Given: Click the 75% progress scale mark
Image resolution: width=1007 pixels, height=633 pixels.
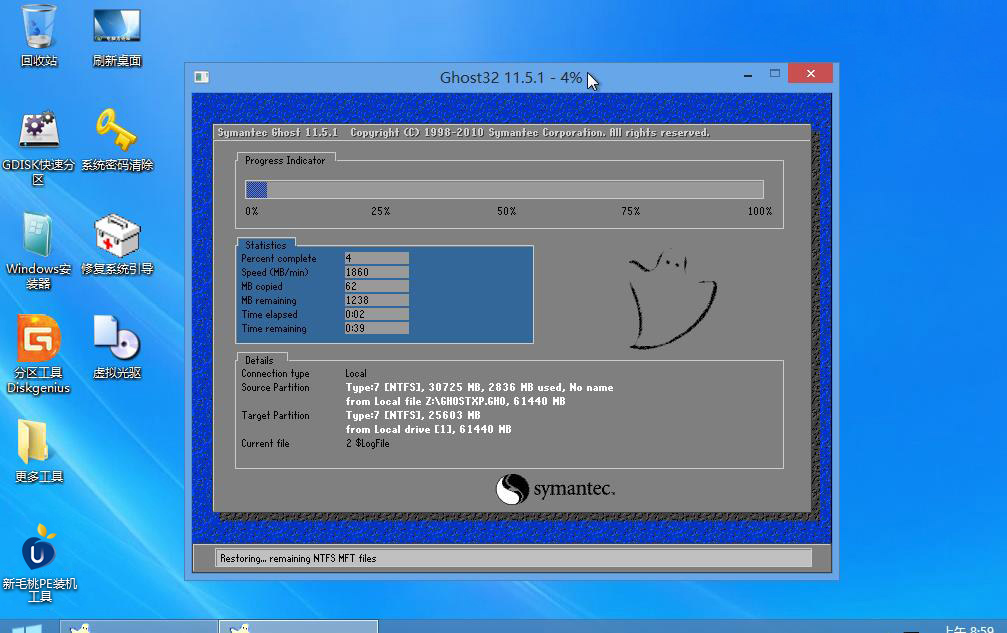Looking at the screenshot, I should pos(631,211).
